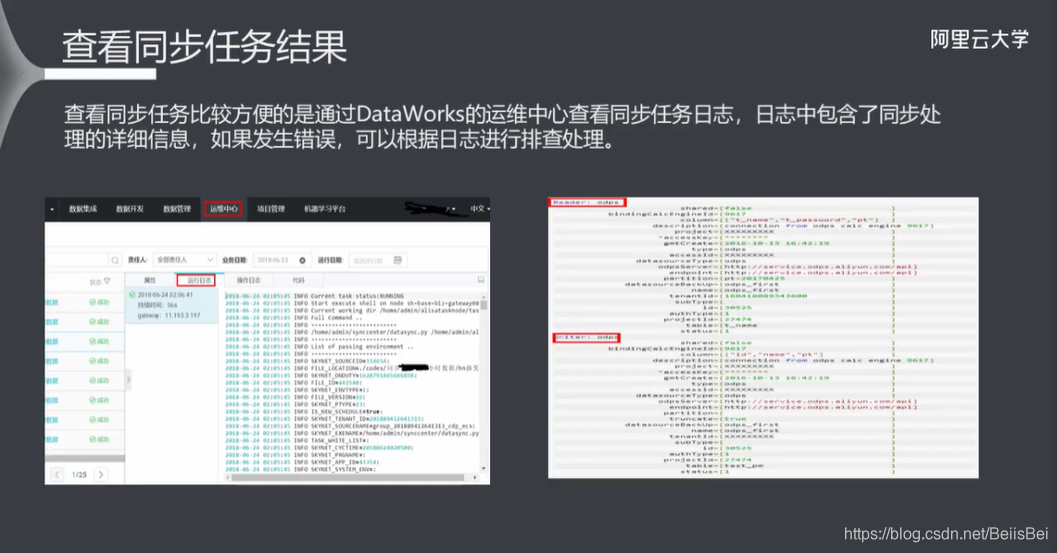Go to the next page of the task list
1058x553 pixels.
(101, 475)
